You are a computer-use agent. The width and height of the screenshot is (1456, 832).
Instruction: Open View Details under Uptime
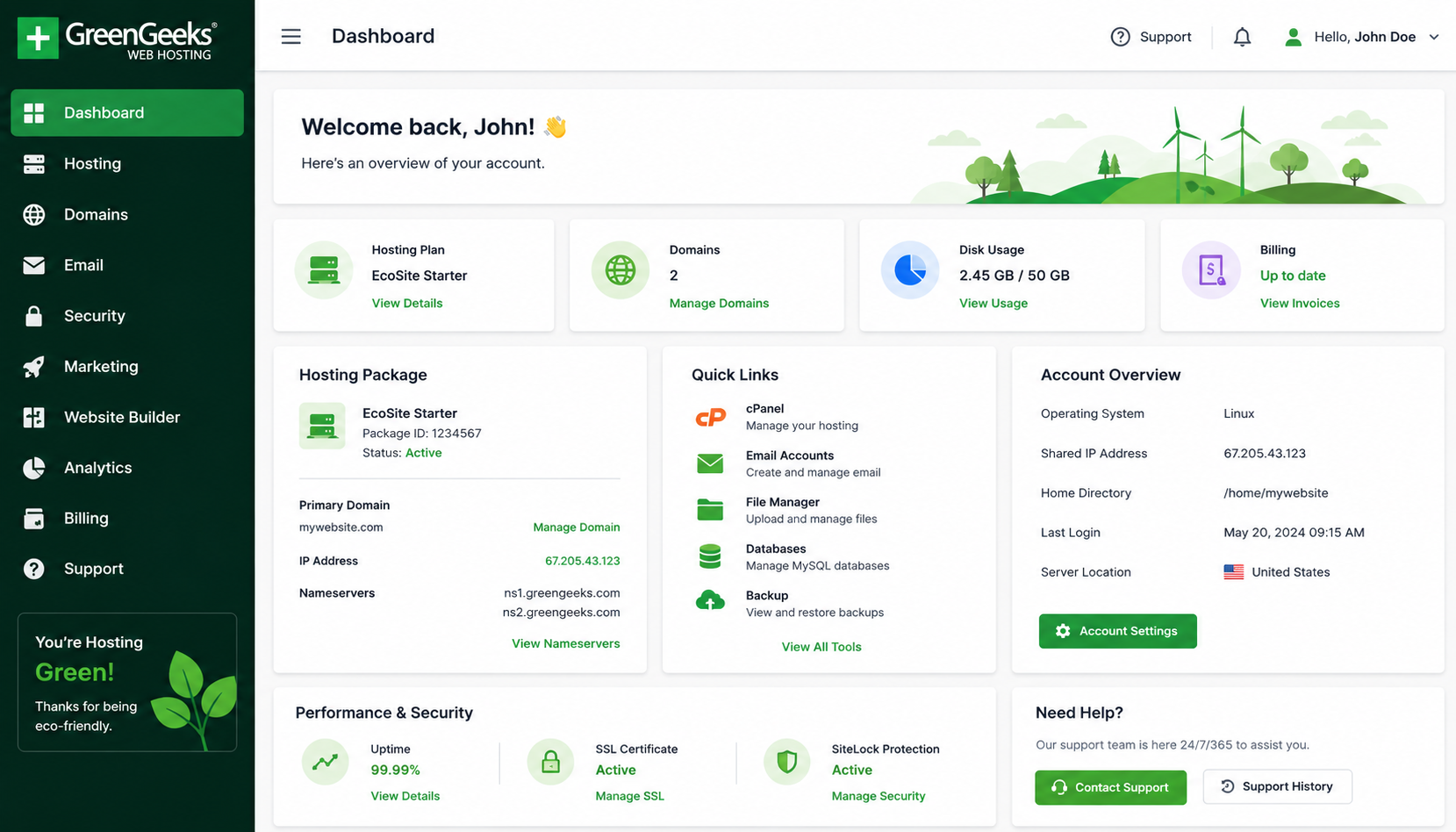click(x=405, y=796)
